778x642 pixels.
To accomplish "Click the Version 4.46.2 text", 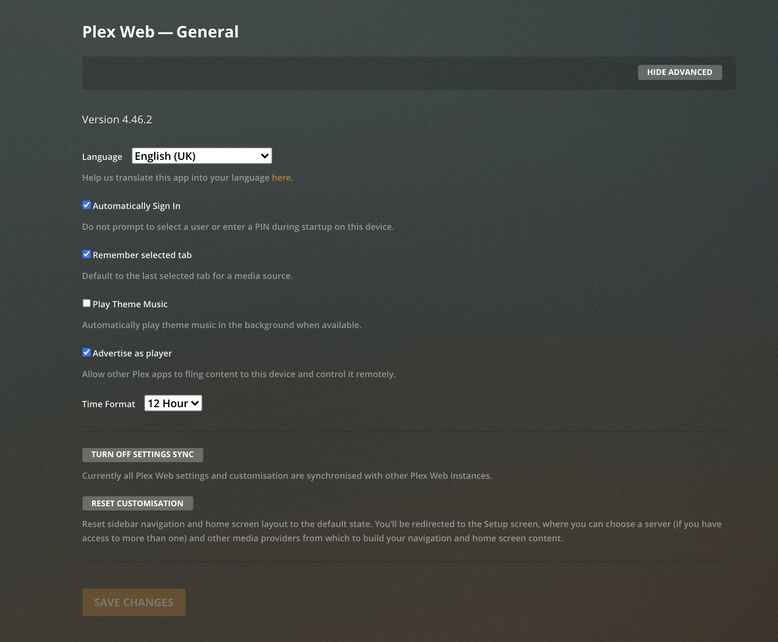I will click(x=117, y=120).
